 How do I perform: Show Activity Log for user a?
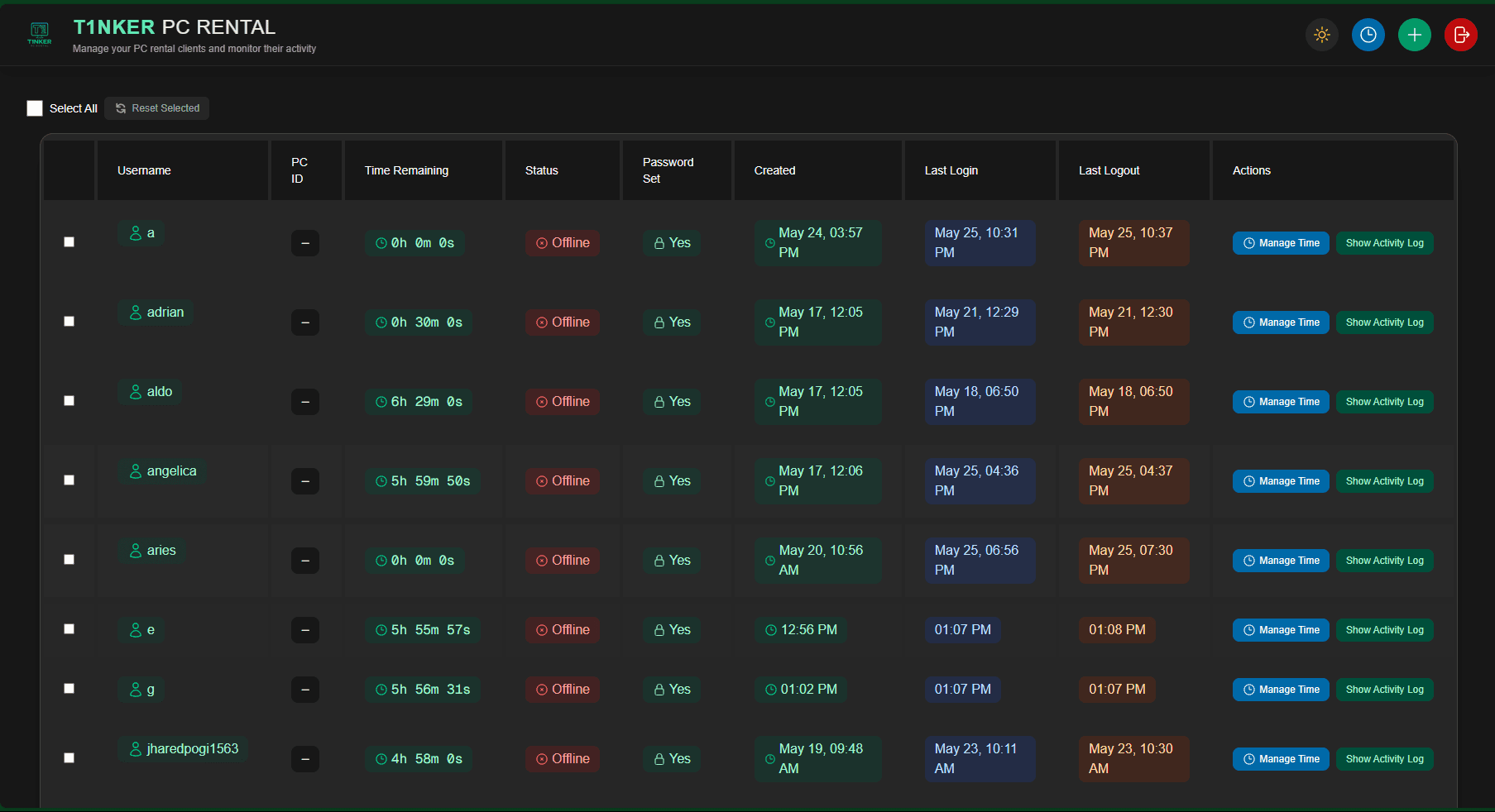click(1385, 243)
